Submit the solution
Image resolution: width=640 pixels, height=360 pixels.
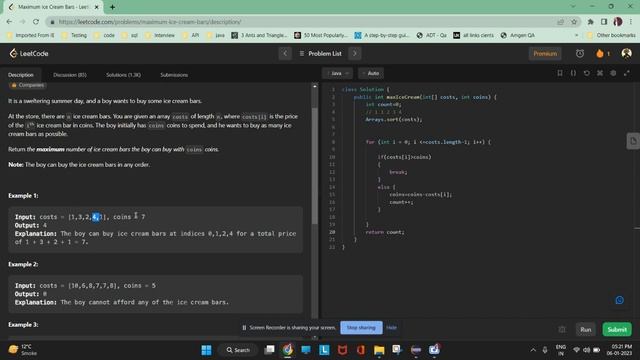click(617, 329)
